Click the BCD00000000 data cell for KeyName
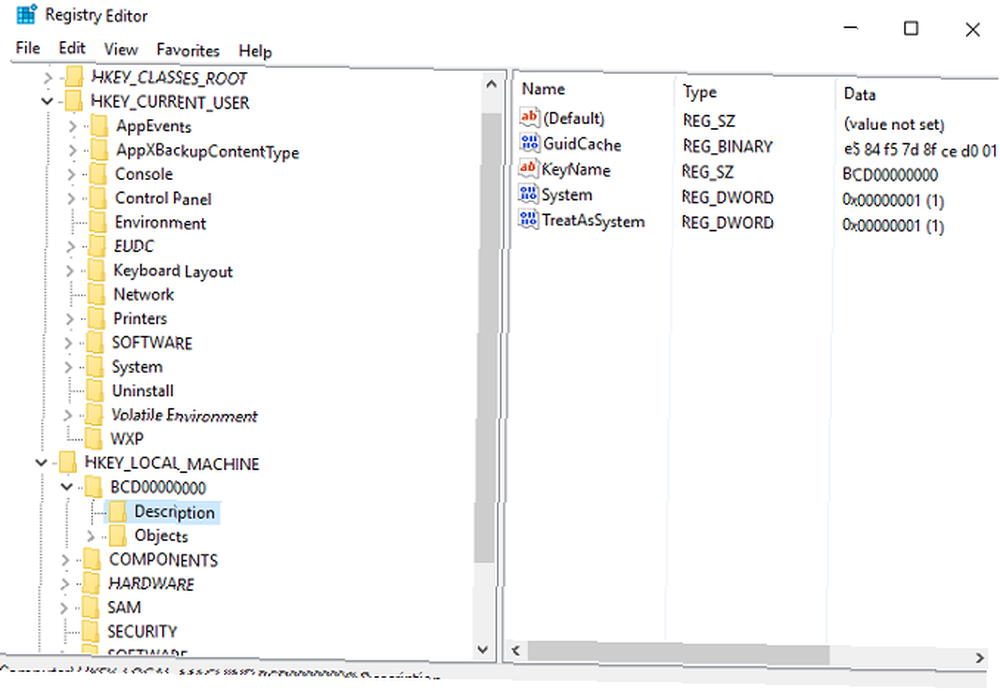This screenshot has width=1000, height=691. coord(890,174)
